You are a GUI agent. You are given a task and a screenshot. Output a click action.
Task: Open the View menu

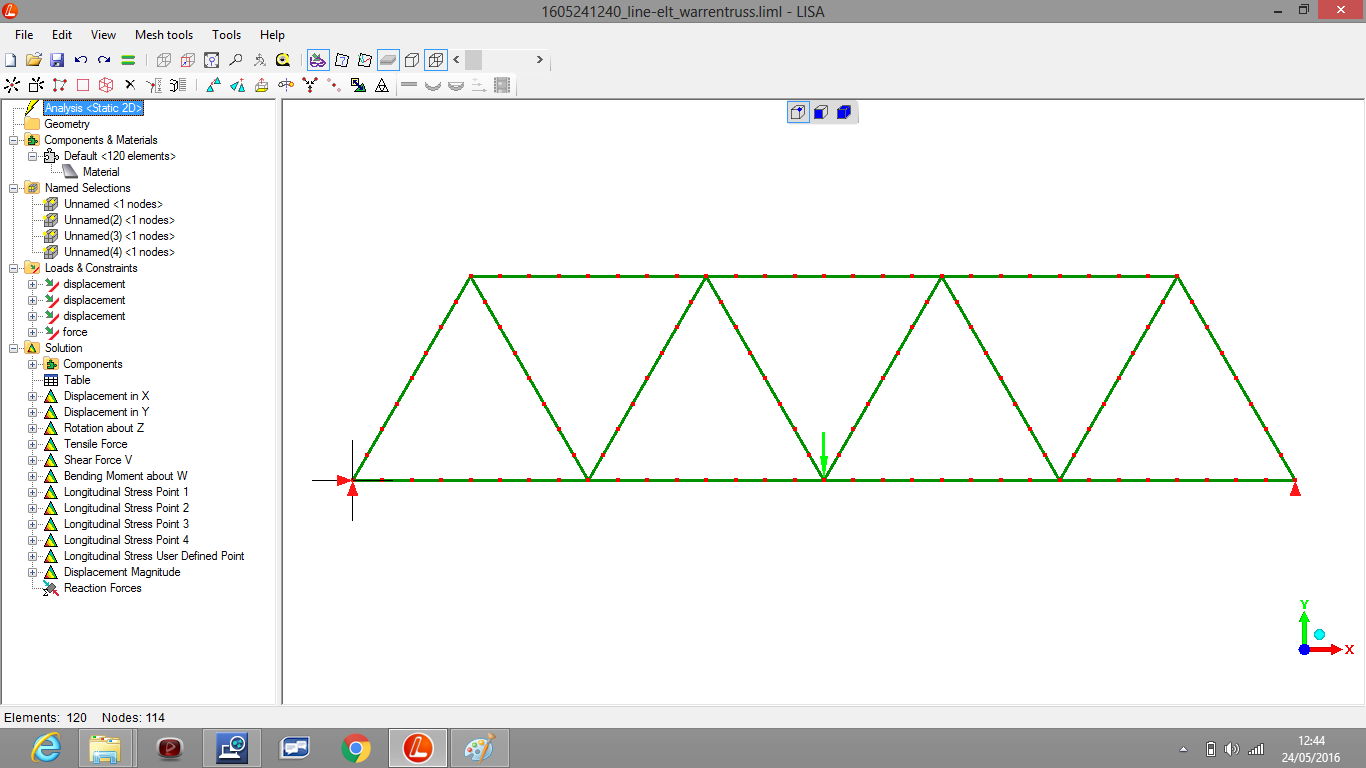103,35
